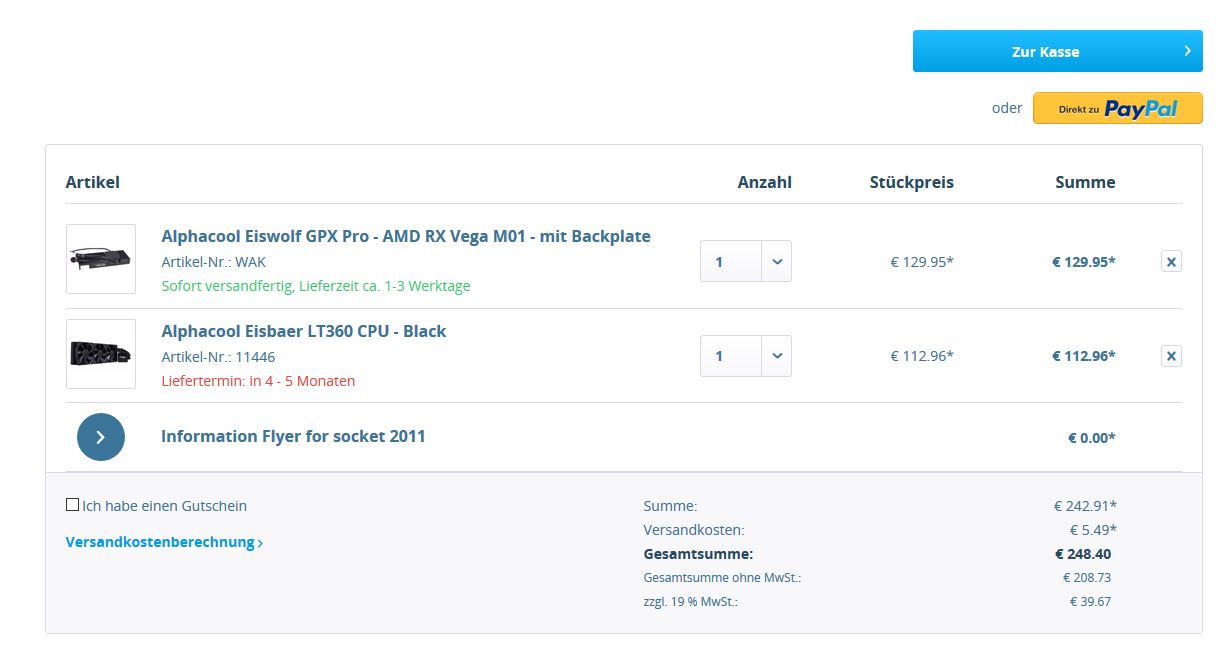Image resolution: width=1222 pixels, height=650 pixels.
Task: Click the Gesamtsumme total amount
Action: pyautogui.click(x=1083, y=554)
